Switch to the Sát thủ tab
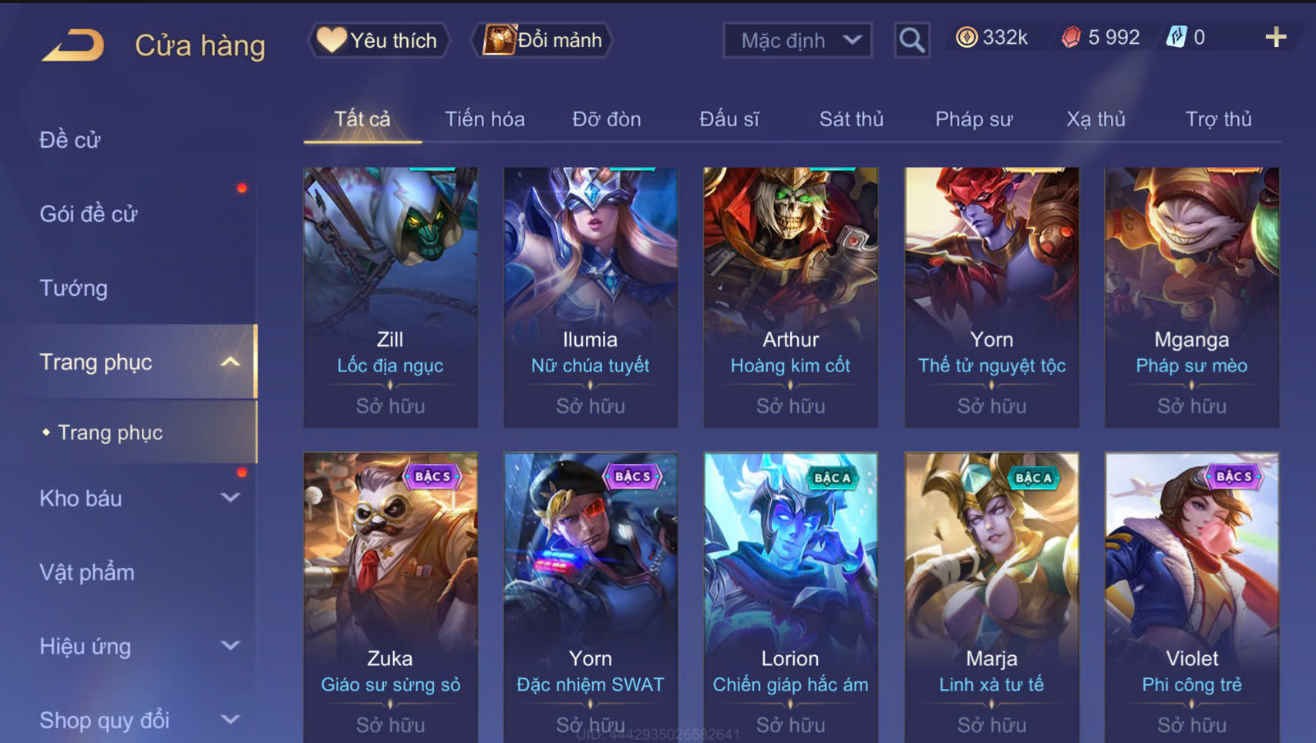Image resolution: width=1316 pixels, height=743 pixels. tap(851, 119)
